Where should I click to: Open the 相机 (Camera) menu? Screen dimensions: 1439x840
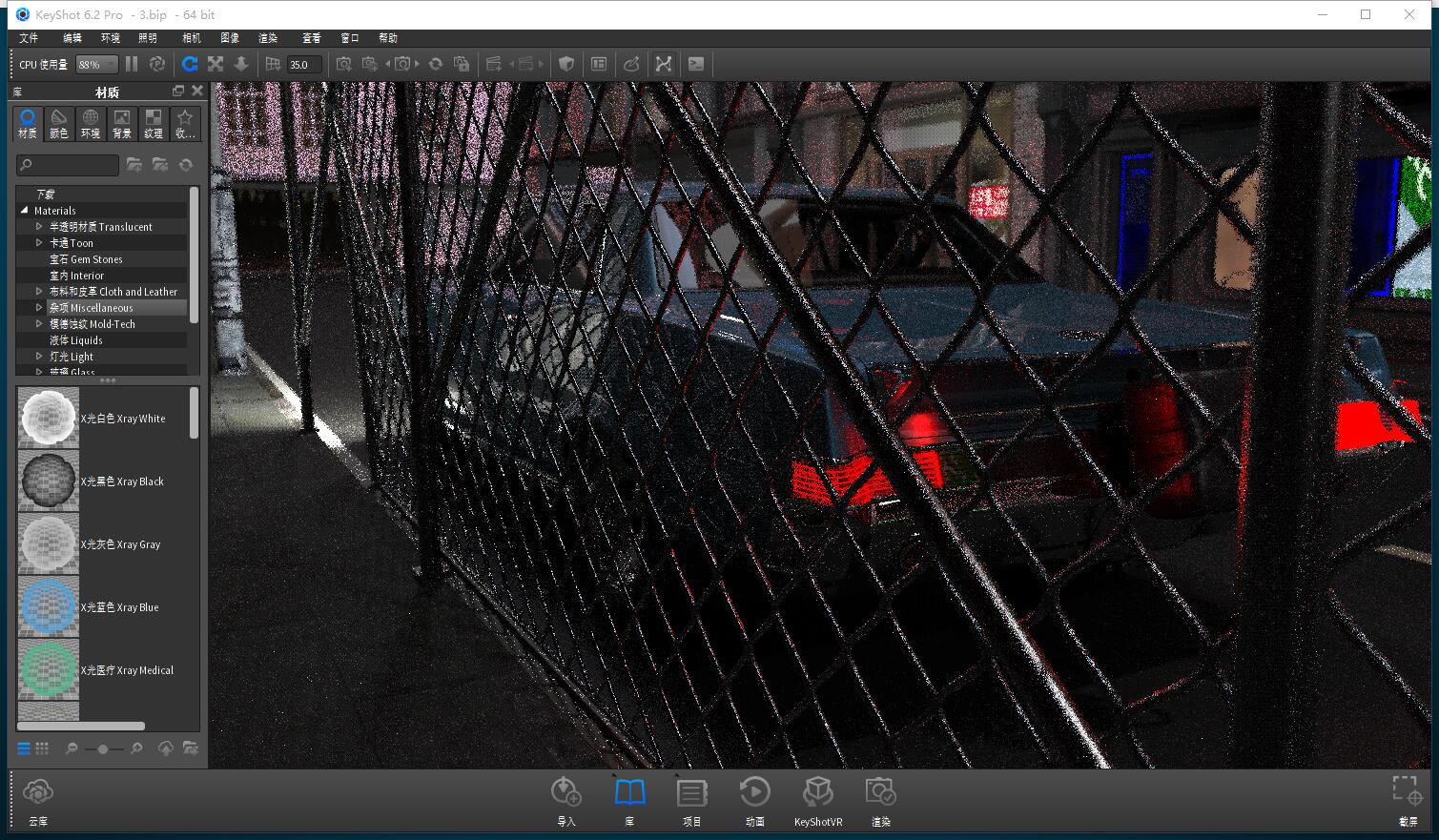pos(191,38)
